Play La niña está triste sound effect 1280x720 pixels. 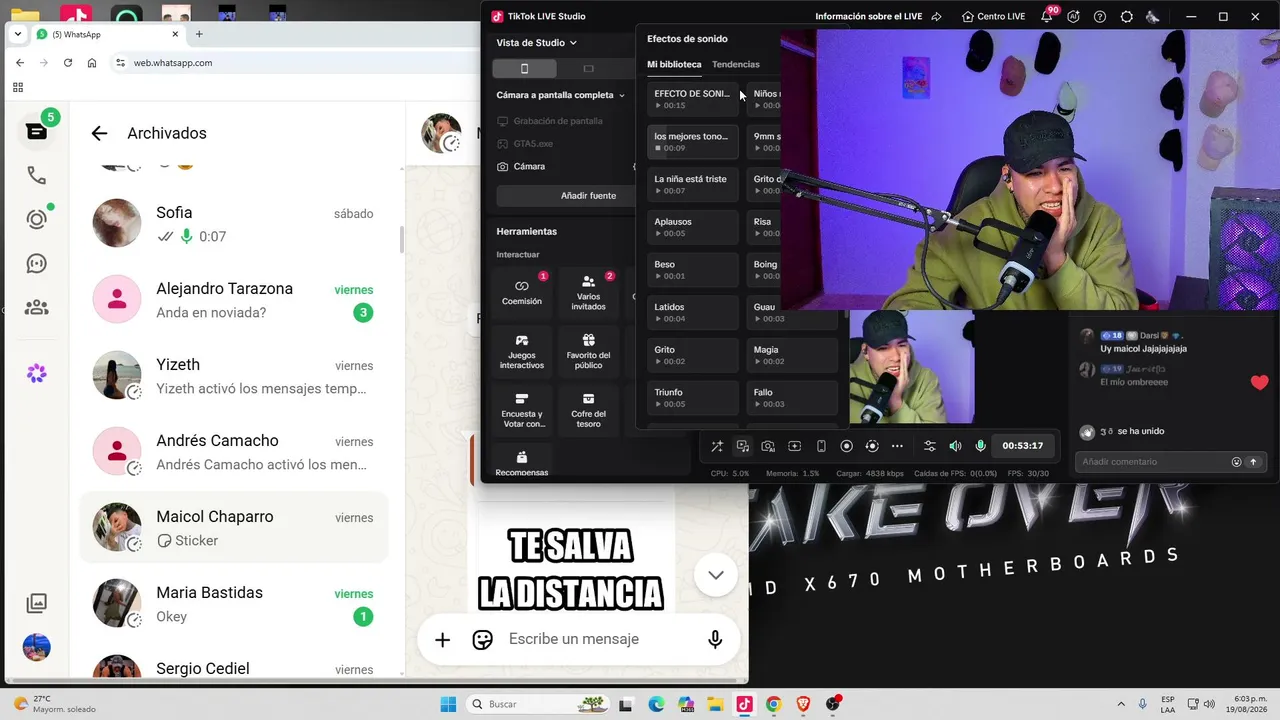click(x=693, y=184)
